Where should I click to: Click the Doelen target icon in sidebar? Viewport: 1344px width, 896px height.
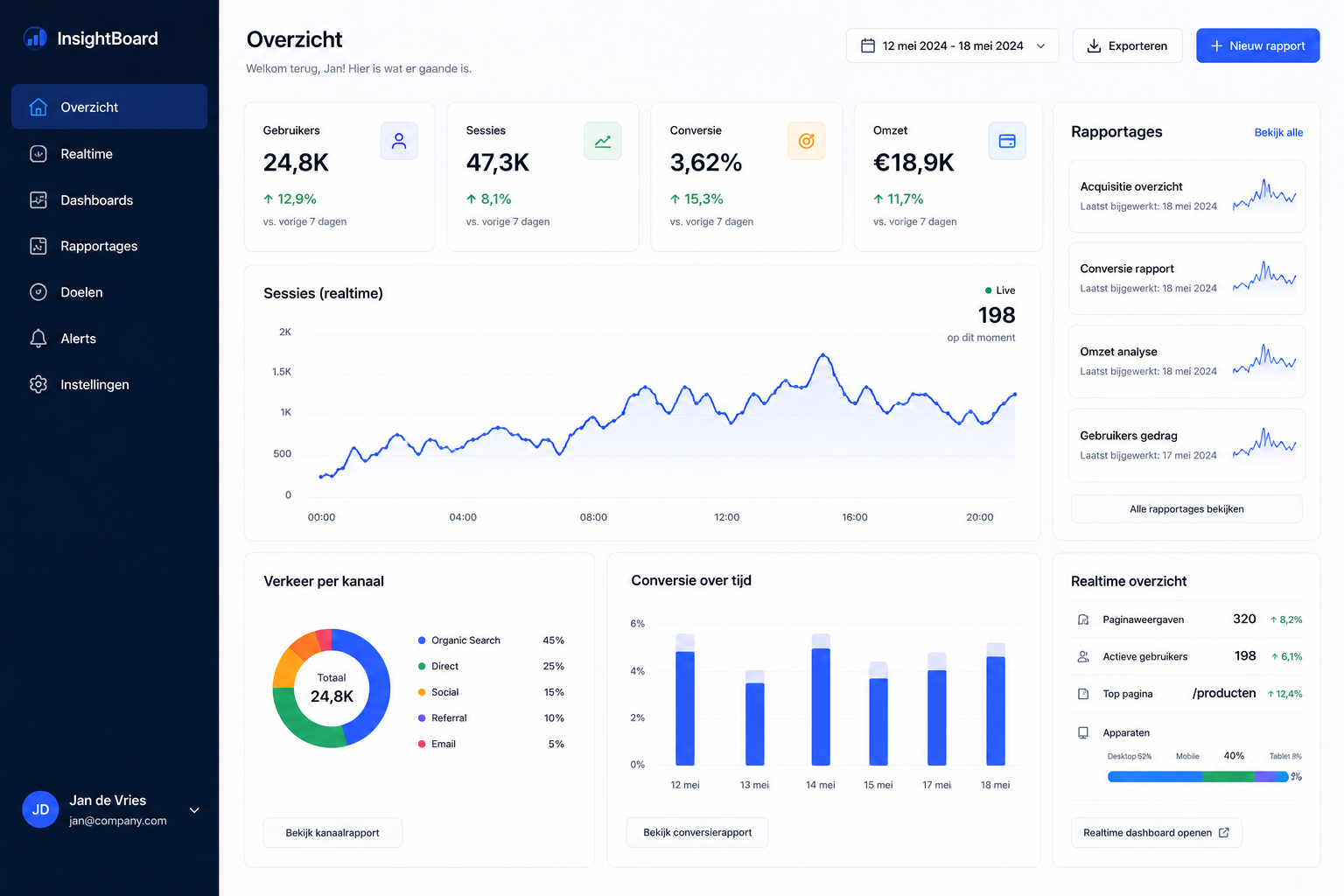click(38, 292)
